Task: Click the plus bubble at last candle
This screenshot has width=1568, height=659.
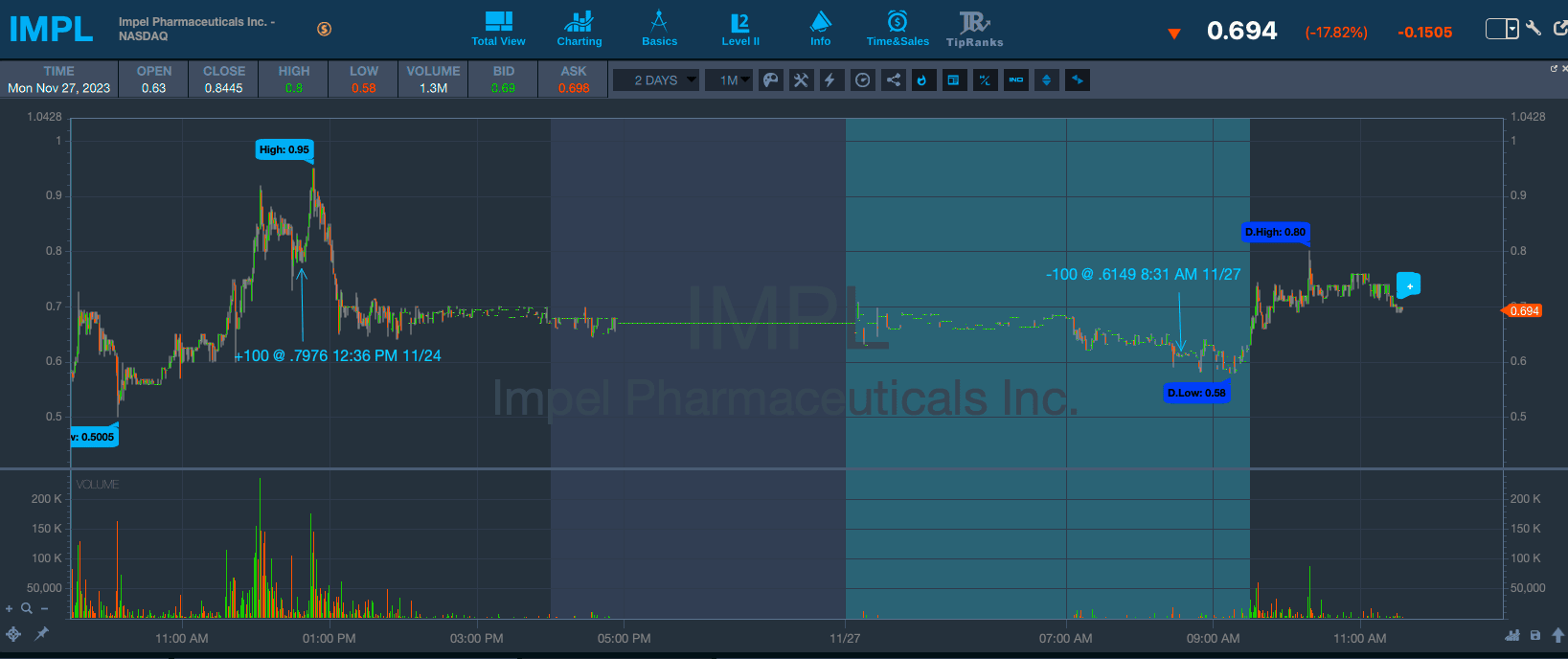Action: 1409,285
